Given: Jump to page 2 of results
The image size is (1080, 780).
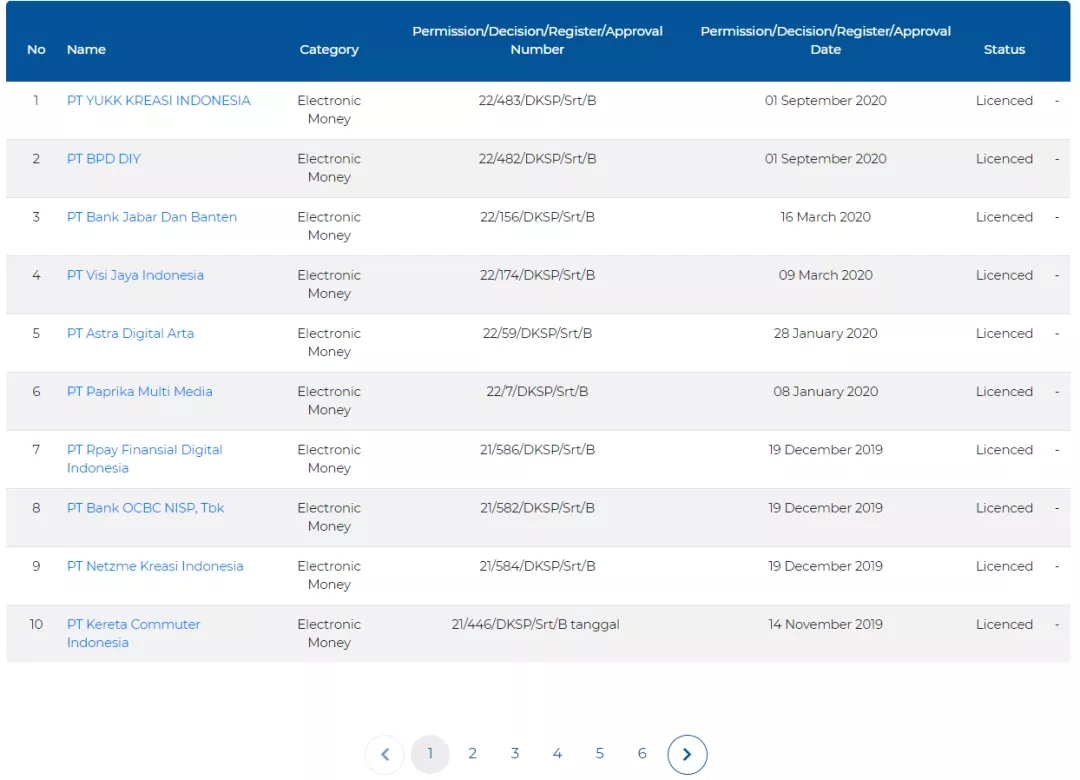Looking at the screenshot, I should pyautogui.click(x=472, y=754).
